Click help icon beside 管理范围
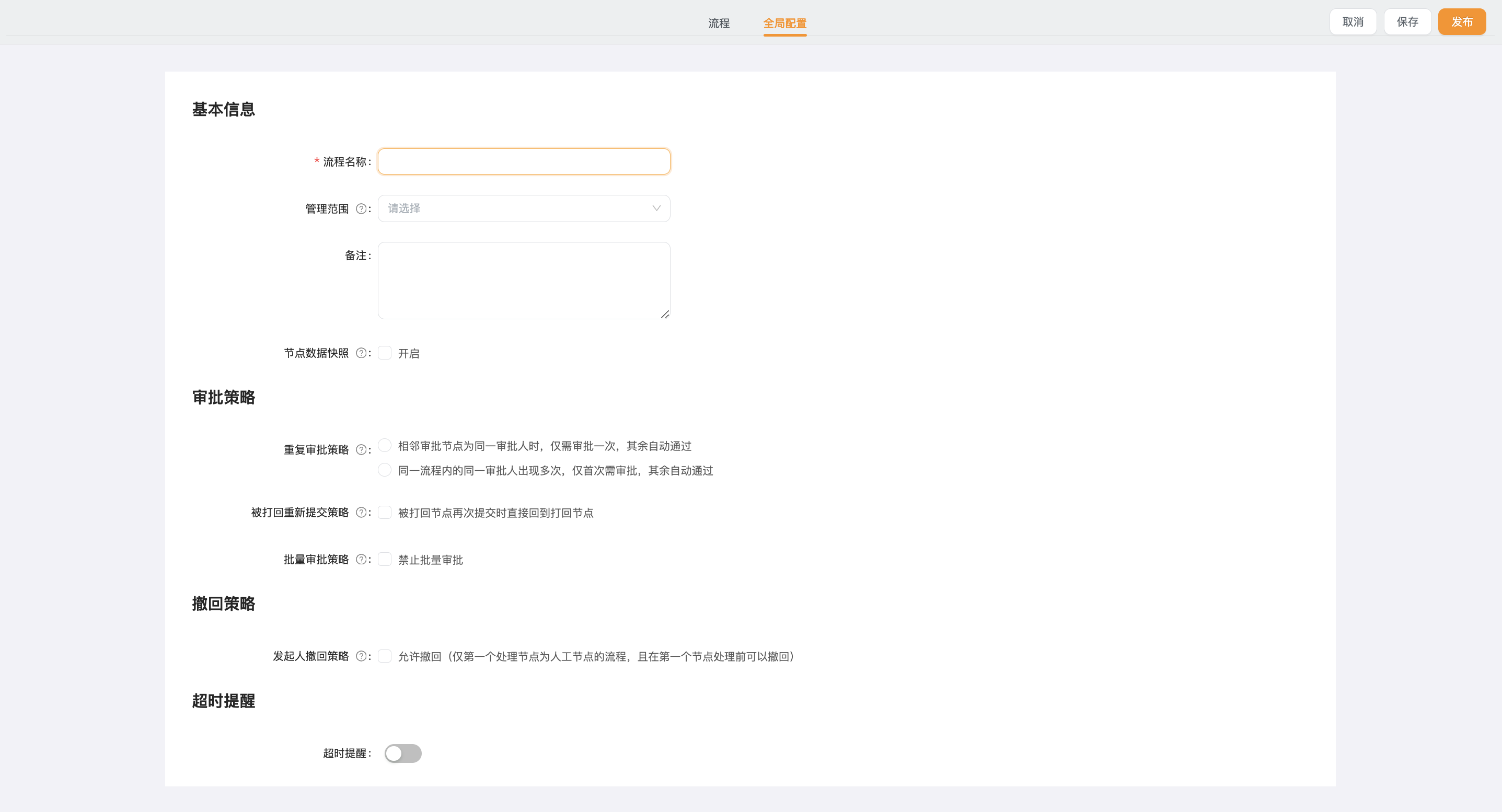The width and height of the screenshot is (1502, 812). [361, 208]
